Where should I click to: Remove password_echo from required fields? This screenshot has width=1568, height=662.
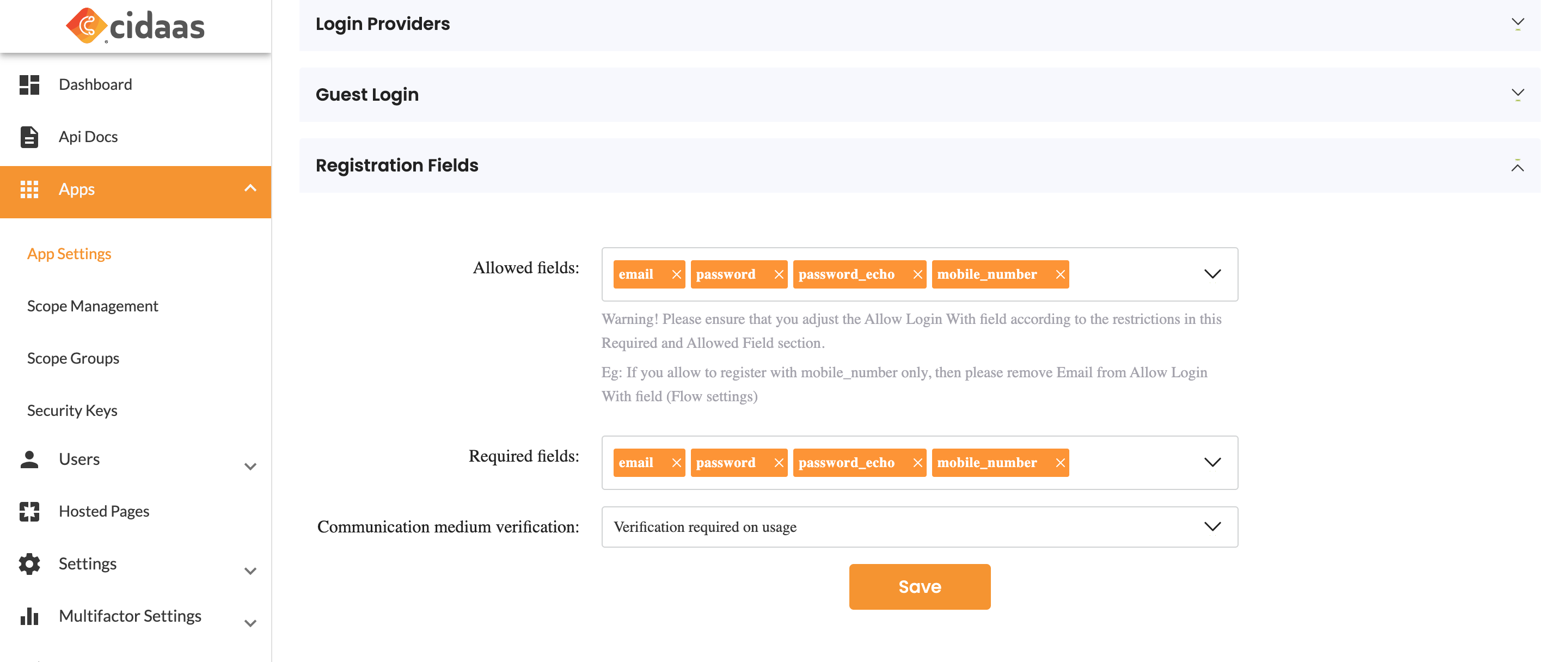coord(917,462)
